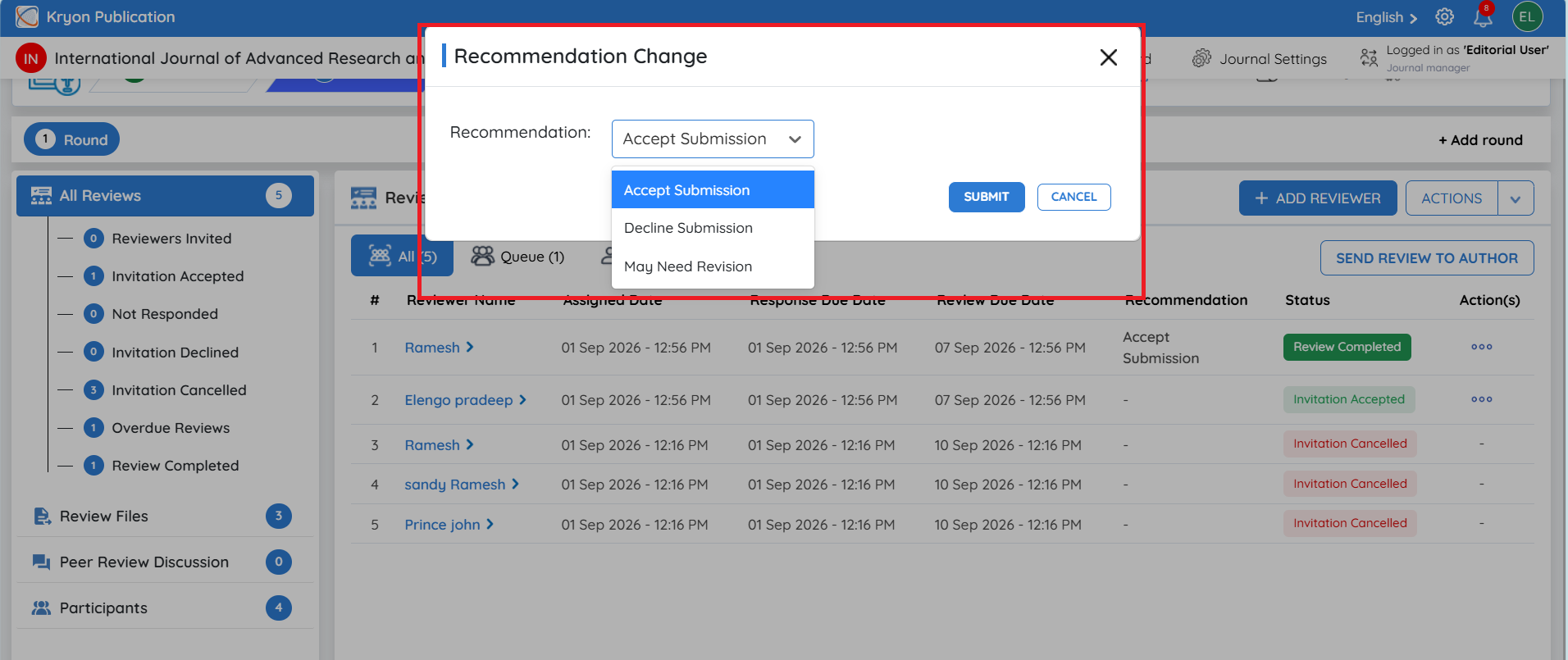This screenshot has height=660, width=1568.
Task: Select the All Reviews sidebar item
Action: (x=165, y=196)
